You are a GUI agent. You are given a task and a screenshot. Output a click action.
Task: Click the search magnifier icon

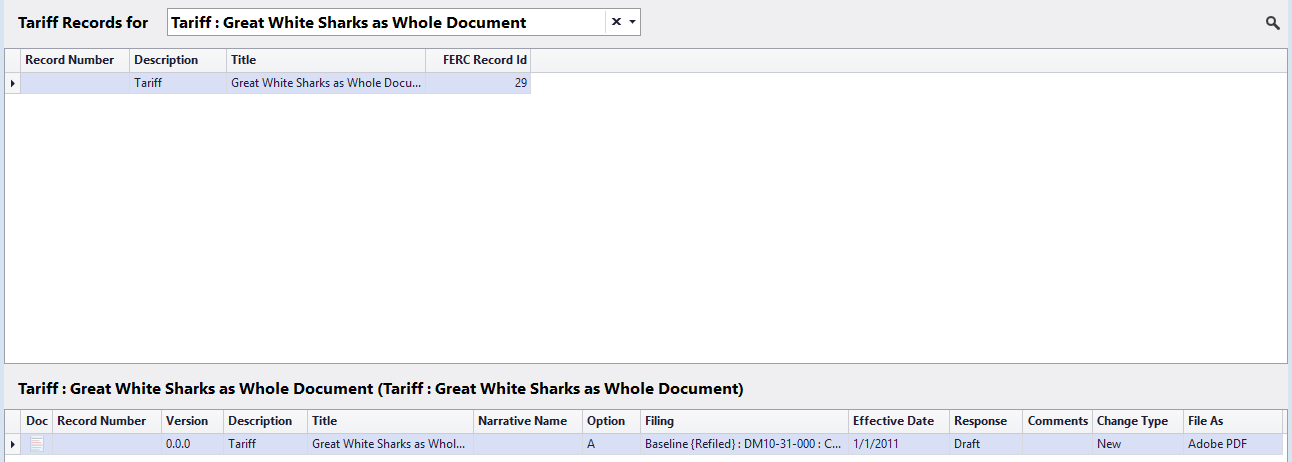[x=1272, y=23]
